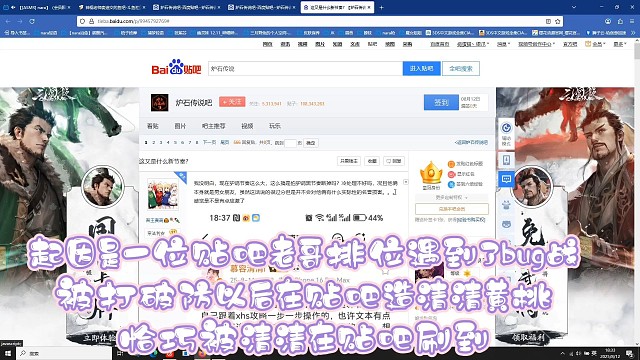Click the reader view icon in address bar
640x360 pixels.
tap(548, 21)
